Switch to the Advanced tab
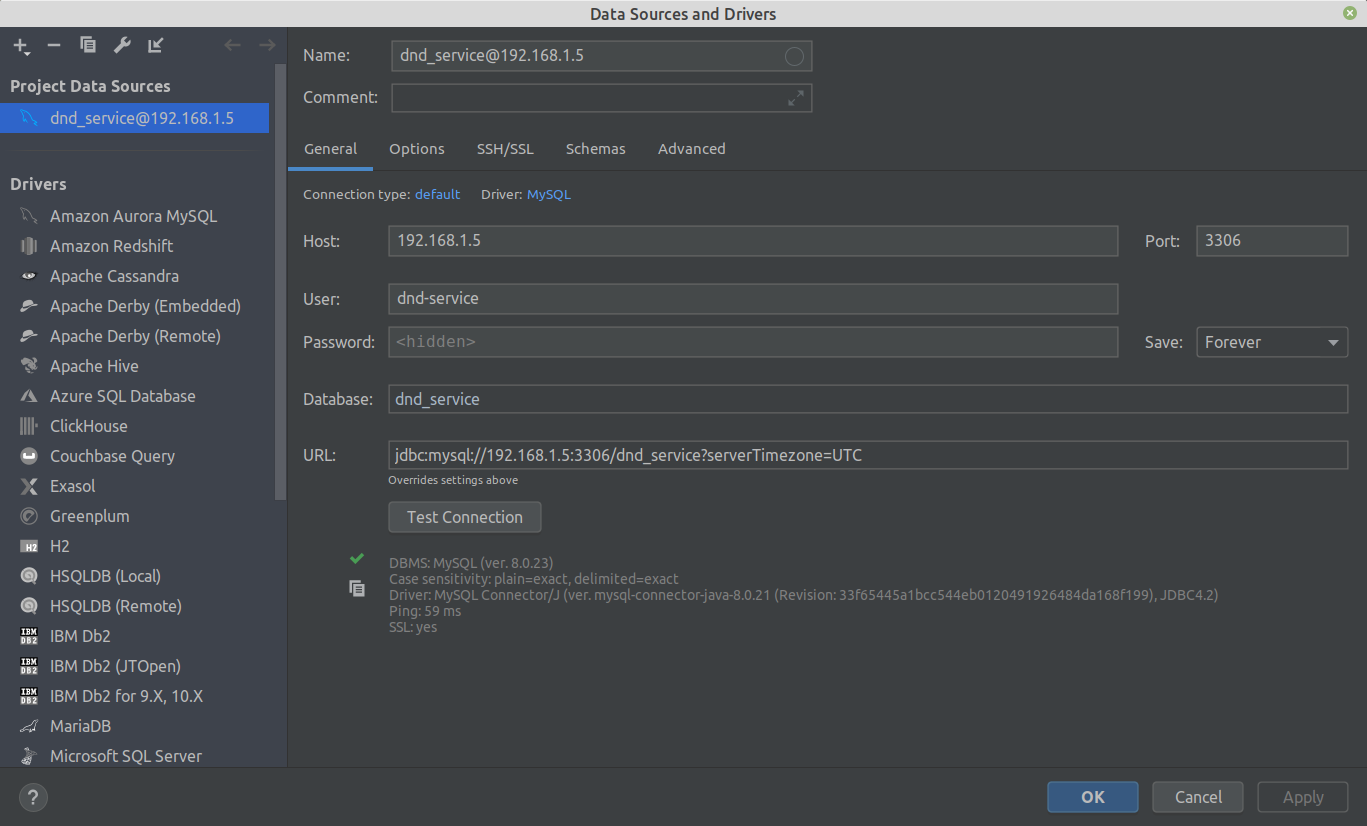Image resolution: width=1367 pixels, height=826 pixels. (692, 149)
